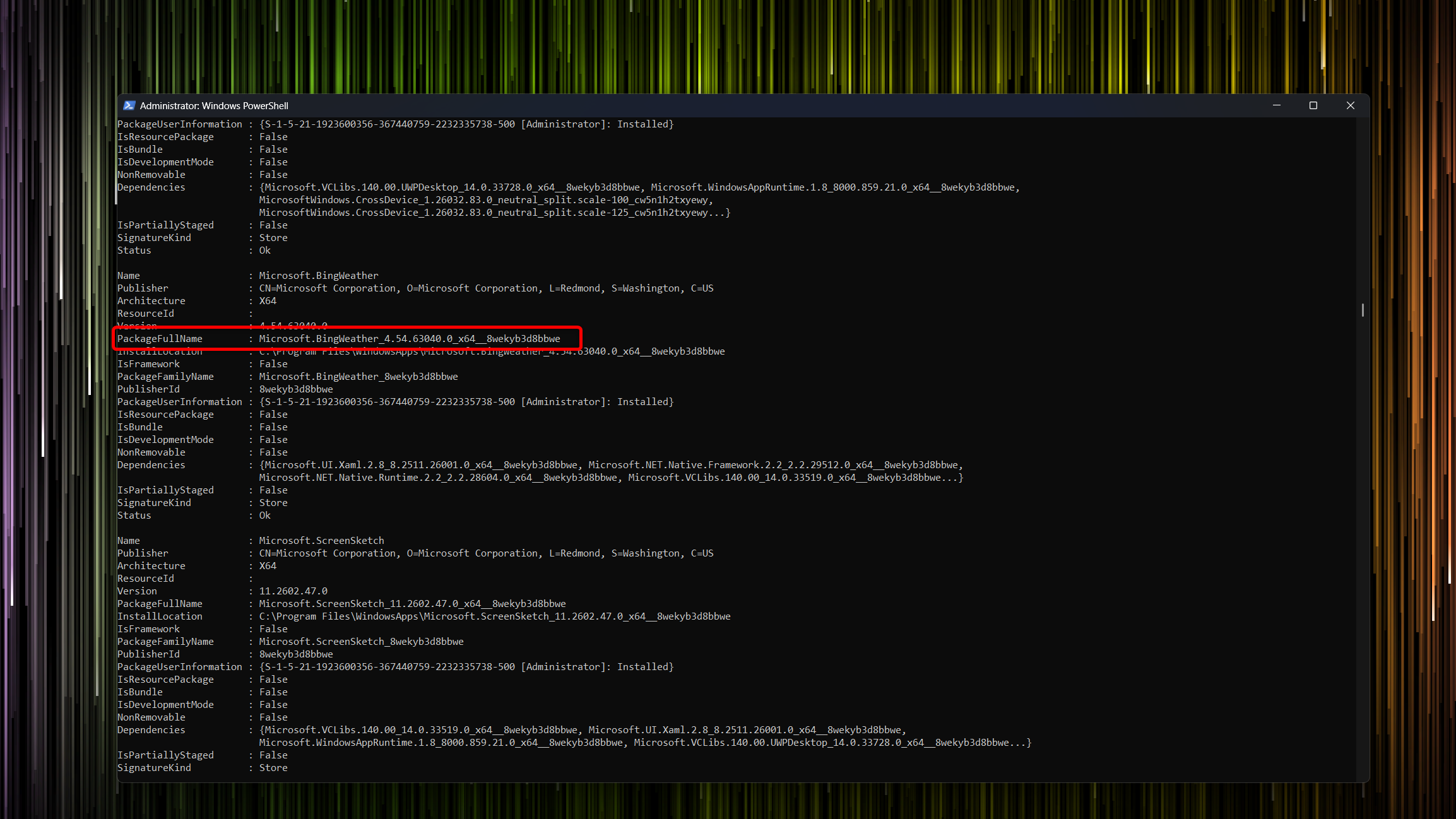Image resolution: width=1456 pixels, height=819 pixels.
Task: Click the VCLibs UWPDesktop dependency line near top
Action: (x=639, y=187)
